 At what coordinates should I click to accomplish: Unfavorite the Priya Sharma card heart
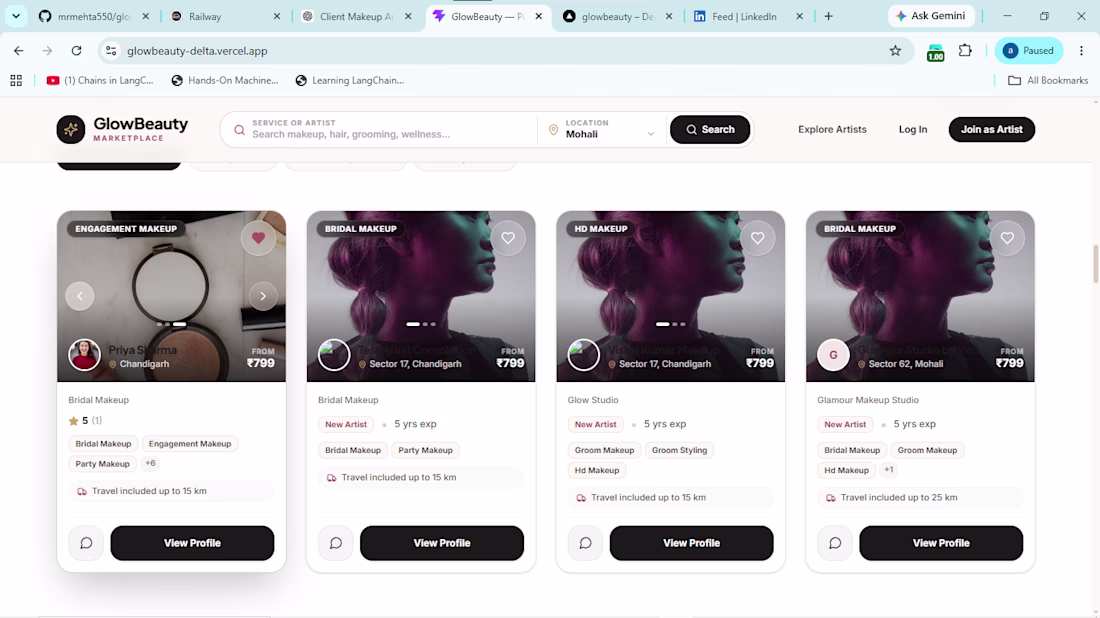pos(258,239)
